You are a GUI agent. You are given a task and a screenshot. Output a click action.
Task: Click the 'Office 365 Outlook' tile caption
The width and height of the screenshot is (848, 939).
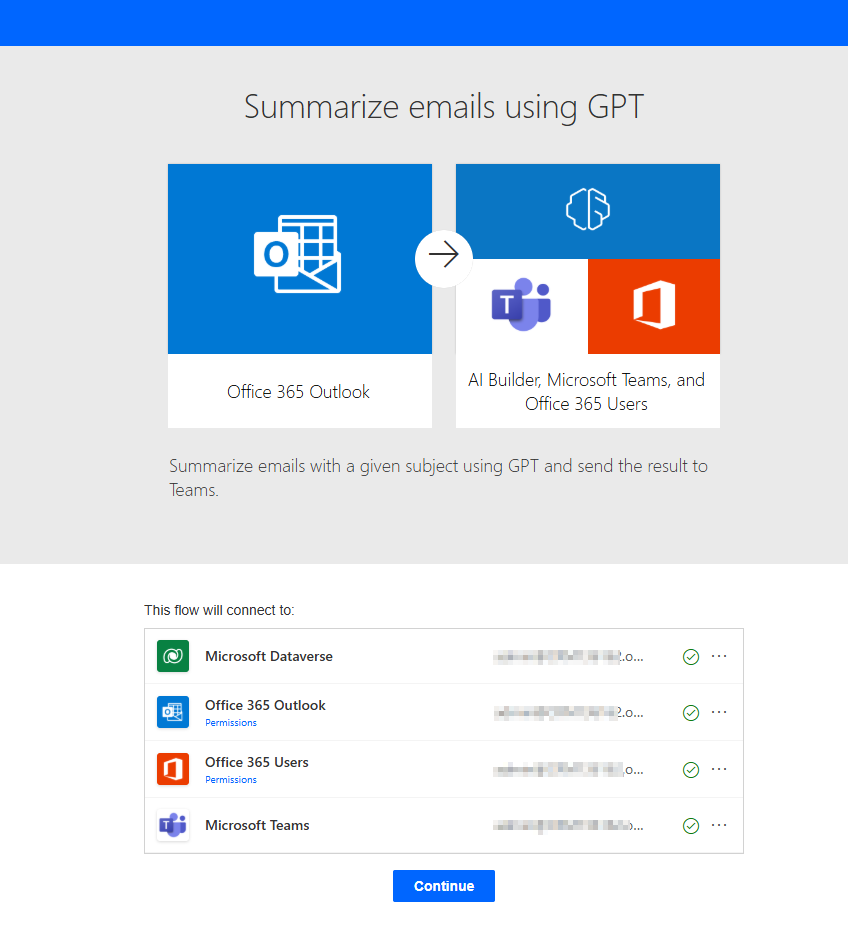[x=298, y=392]
